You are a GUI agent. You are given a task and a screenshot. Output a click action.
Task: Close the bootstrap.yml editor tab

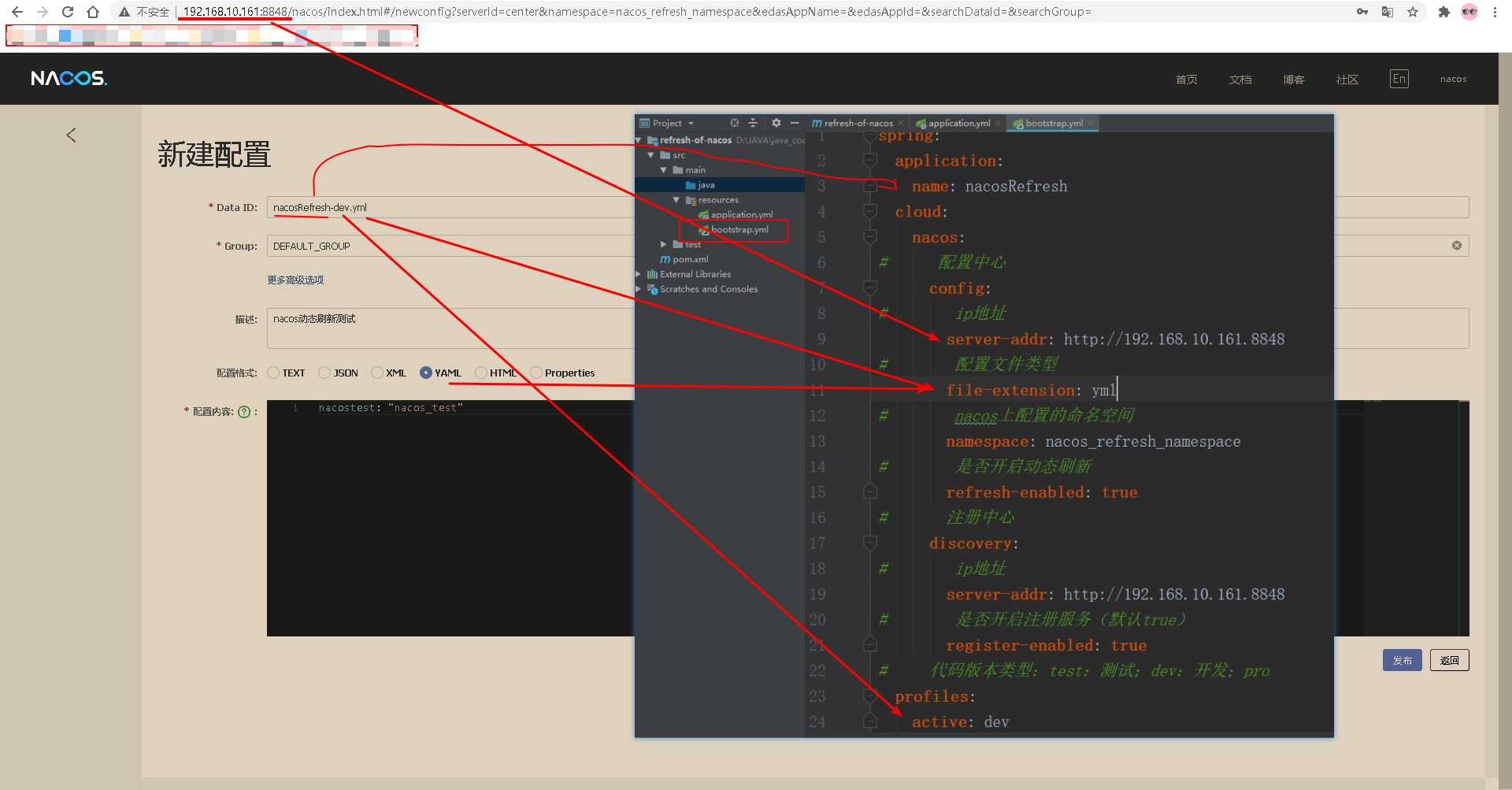click(x=1091, y=124)
